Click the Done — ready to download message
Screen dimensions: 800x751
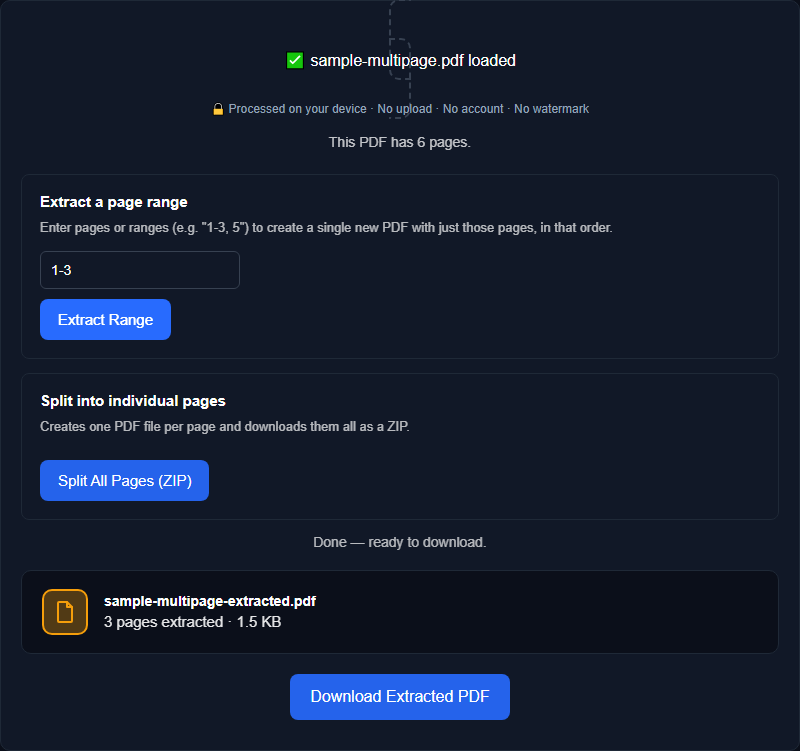[x=399, y=542]
